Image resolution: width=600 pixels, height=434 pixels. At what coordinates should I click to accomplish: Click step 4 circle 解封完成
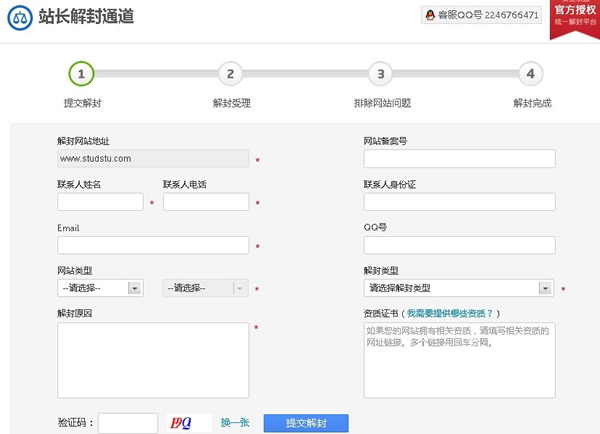[x=530, y=73]
